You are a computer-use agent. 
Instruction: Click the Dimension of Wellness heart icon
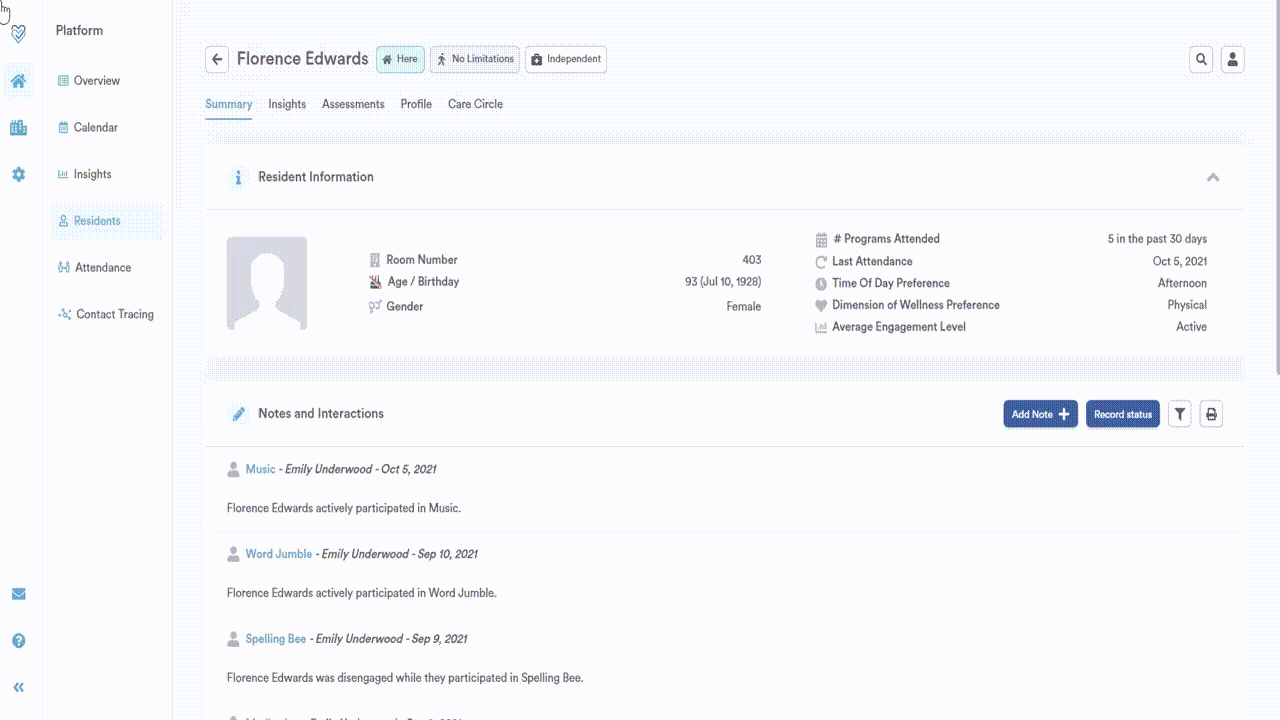coord(821,306)
